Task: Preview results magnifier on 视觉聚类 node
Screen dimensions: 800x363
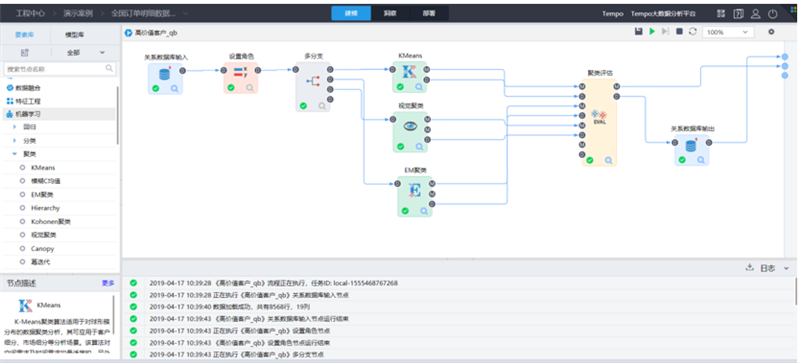Action: click(x=419, y=147)
